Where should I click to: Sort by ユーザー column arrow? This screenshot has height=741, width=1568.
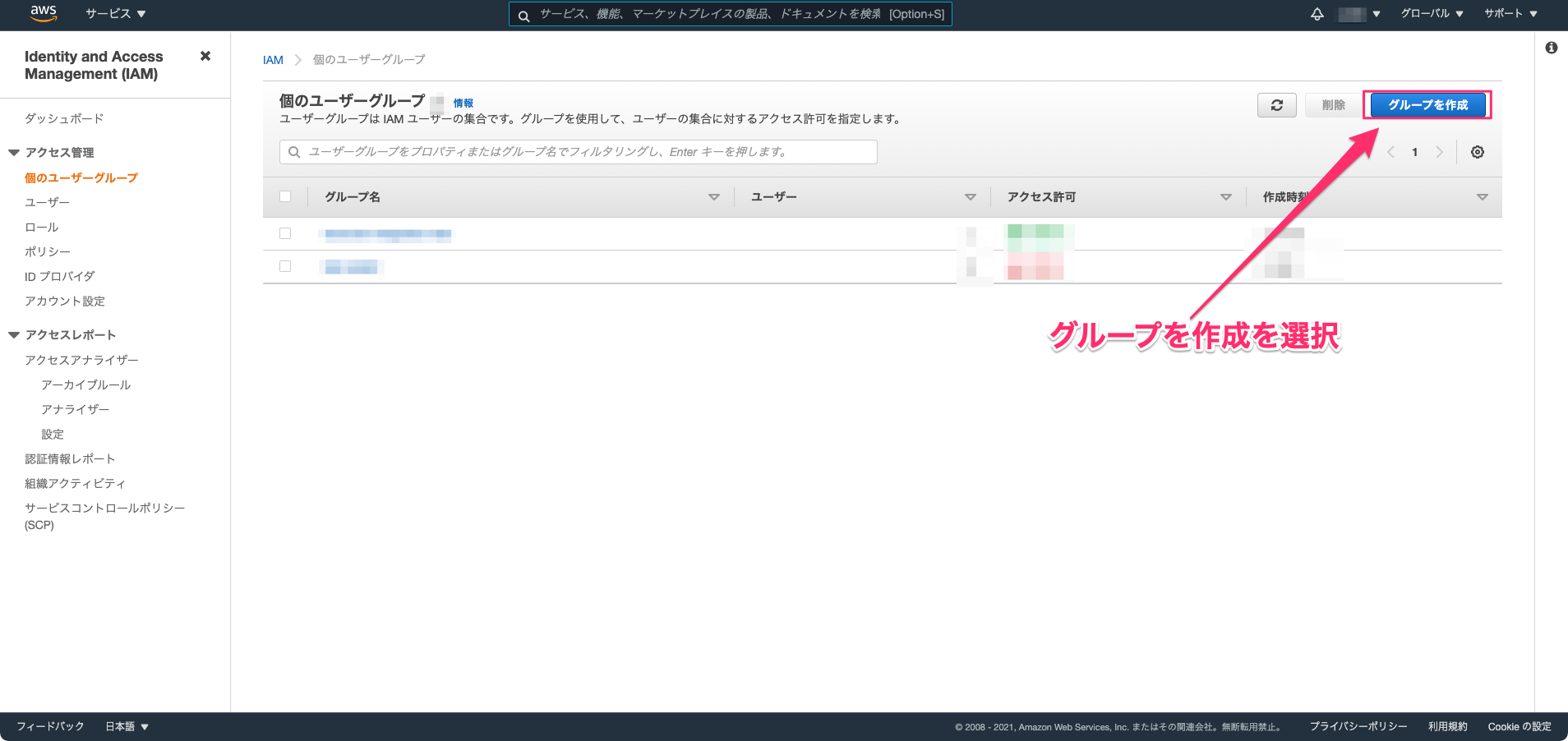tap(970, 197)
